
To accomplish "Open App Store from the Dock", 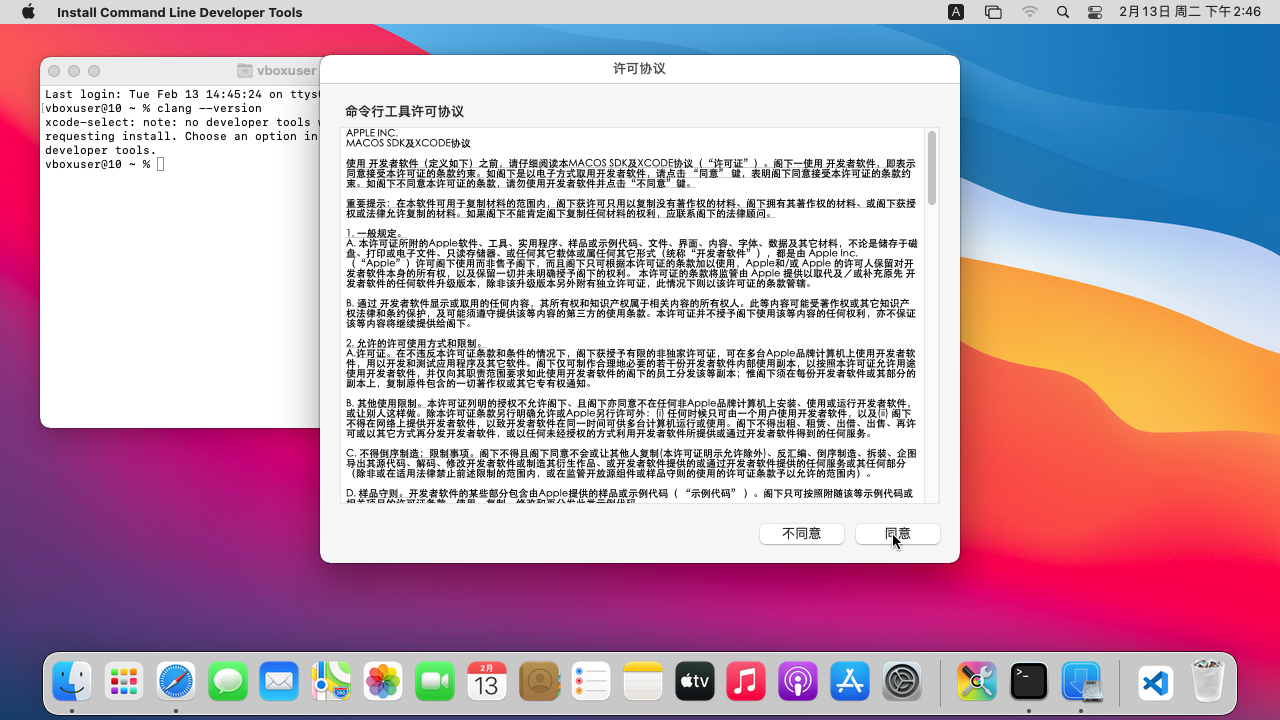I will pos(850,682).
